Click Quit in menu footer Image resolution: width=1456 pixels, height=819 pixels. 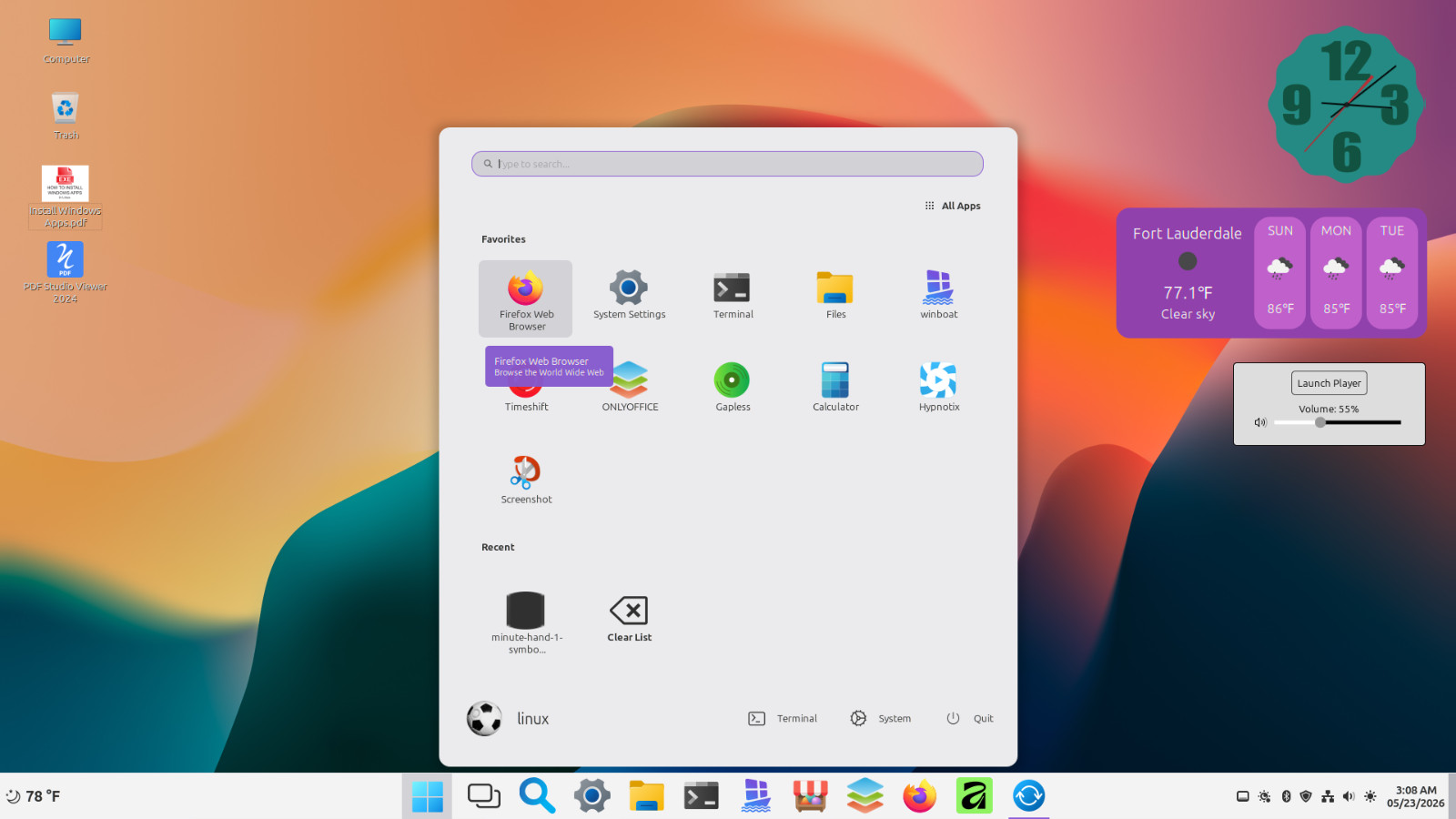pos(969,718)
